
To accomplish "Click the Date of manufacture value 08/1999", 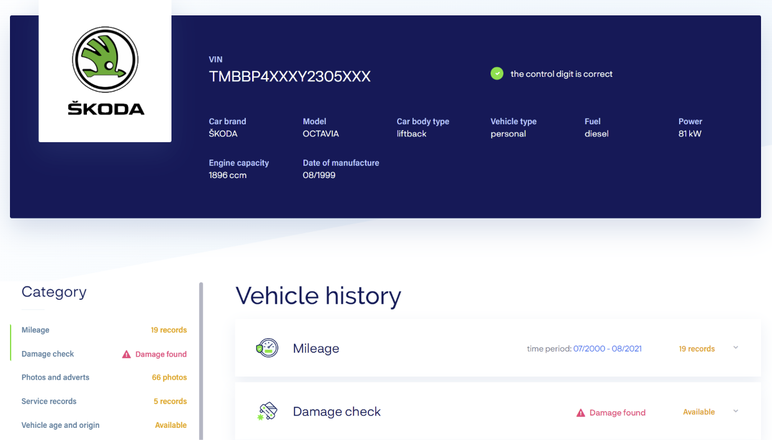I will tap(319, 175).
